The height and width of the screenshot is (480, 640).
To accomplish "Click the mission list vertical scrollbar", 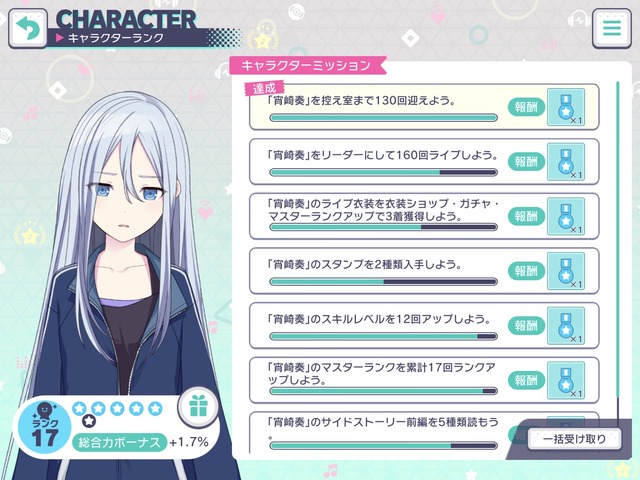I will (x=618, y=253).
